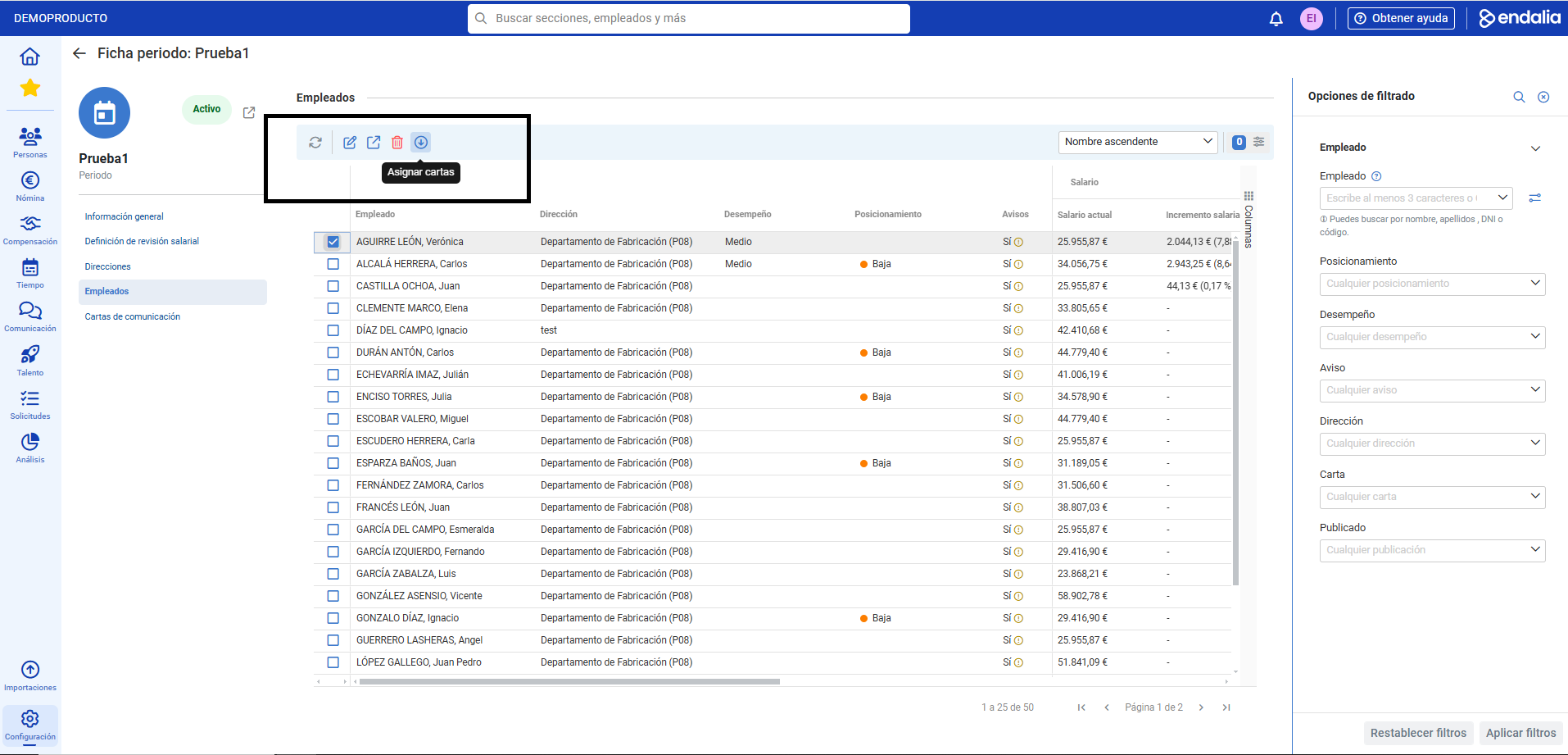Click horizontal scrollbar of employee table
This screenshot has width=1568, height=755.
click(569, 681)
